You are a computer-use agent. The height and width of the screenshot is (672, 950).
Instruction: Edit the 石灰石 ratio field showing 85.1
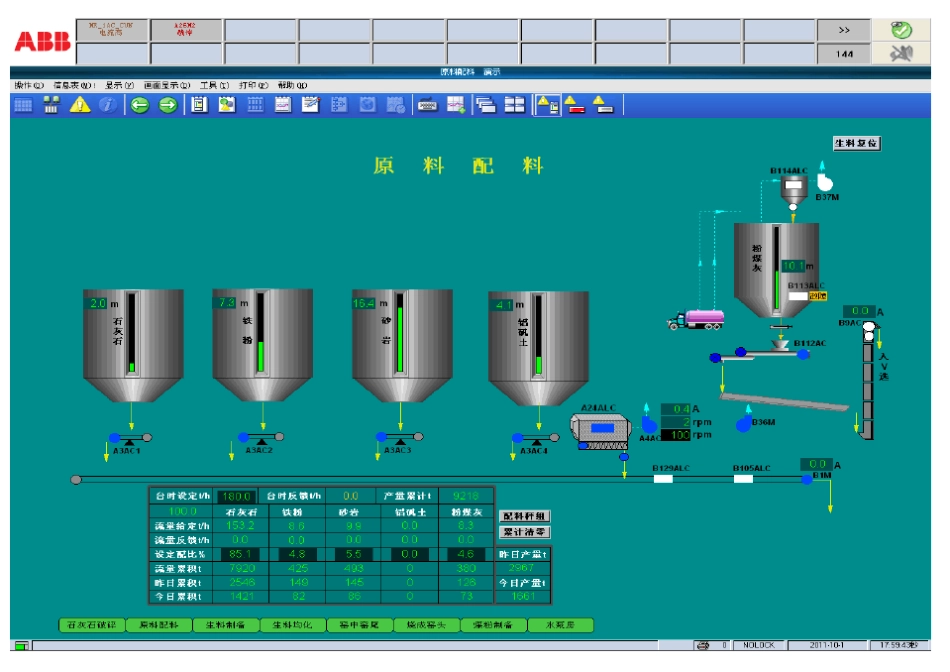click(x=241, y=554)
